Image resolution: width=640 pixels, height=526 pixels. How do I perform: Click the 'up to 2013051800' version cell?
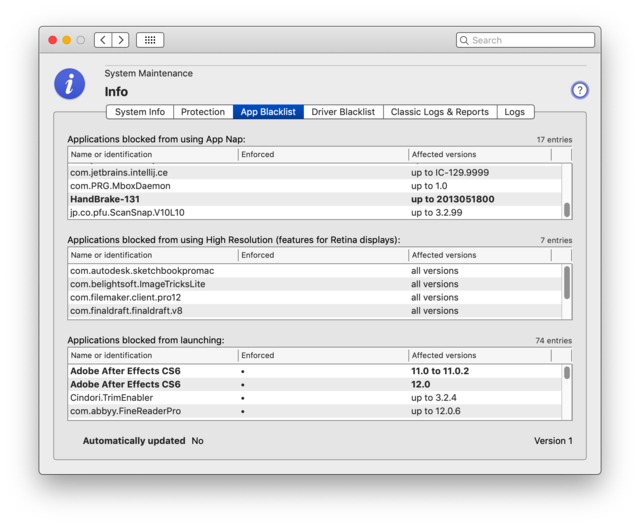(453, 199)
